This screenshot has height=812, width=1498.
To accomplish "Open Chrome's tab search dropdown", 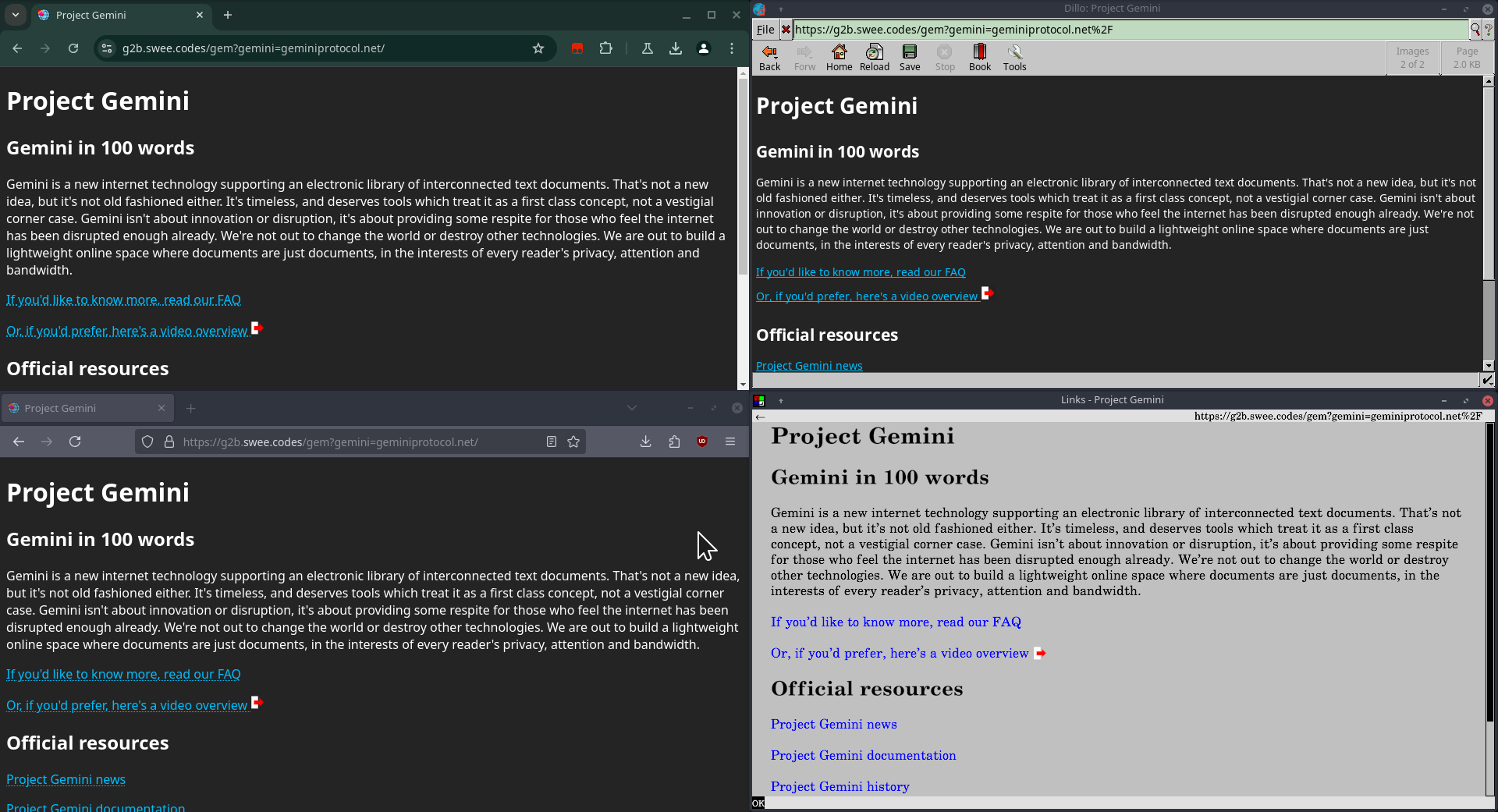I will click(x=16, y=15).
